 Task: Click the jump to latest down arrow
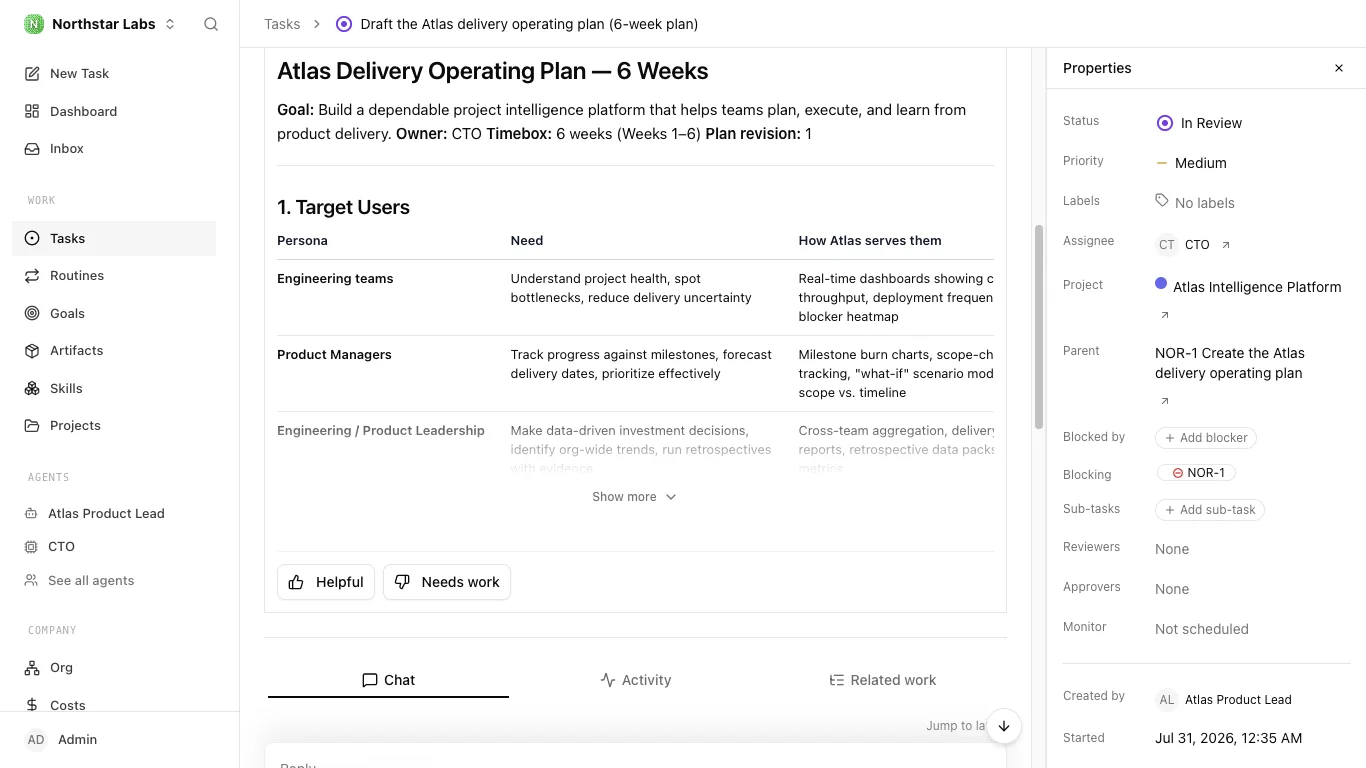point(1004,726)
